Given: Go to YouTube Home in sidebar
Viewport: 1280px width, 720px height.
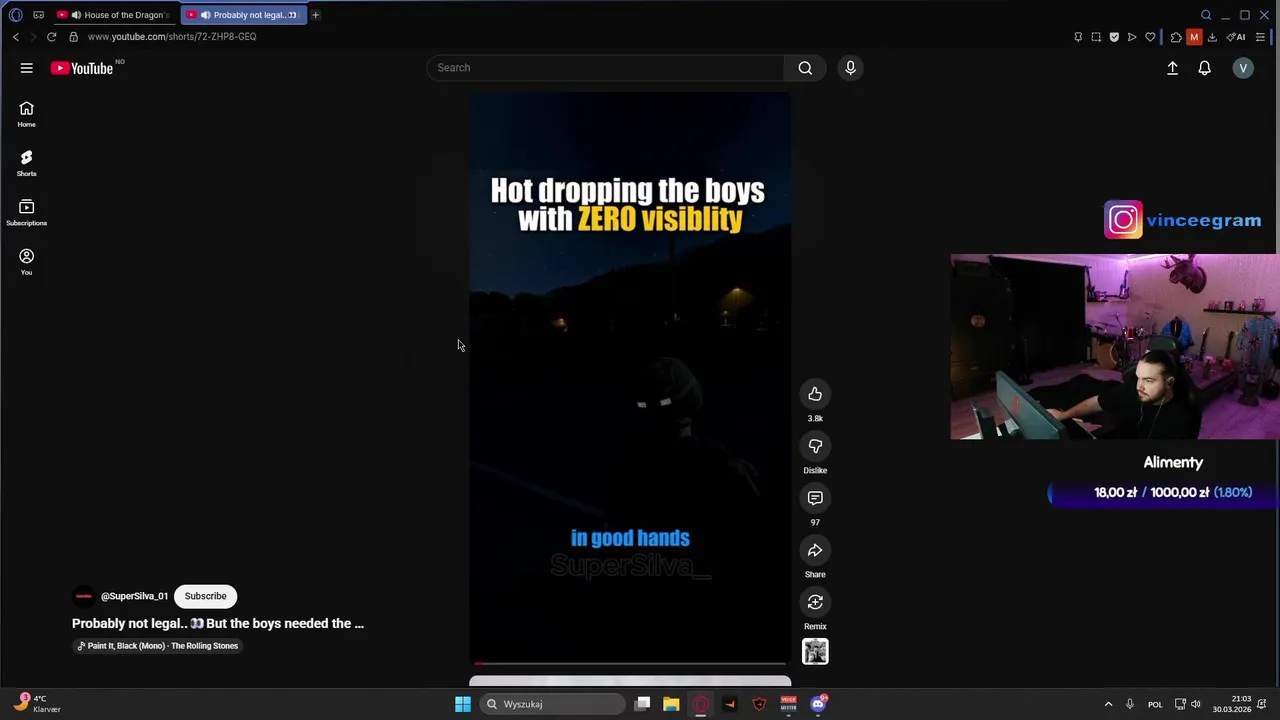Looking at the screenshot, I should [27, 114].
